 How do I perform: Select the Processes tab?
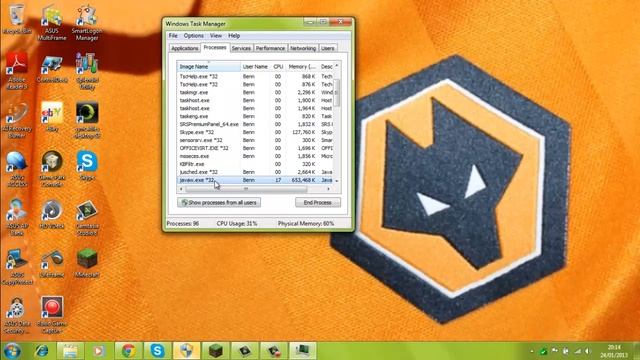[215, 47]
